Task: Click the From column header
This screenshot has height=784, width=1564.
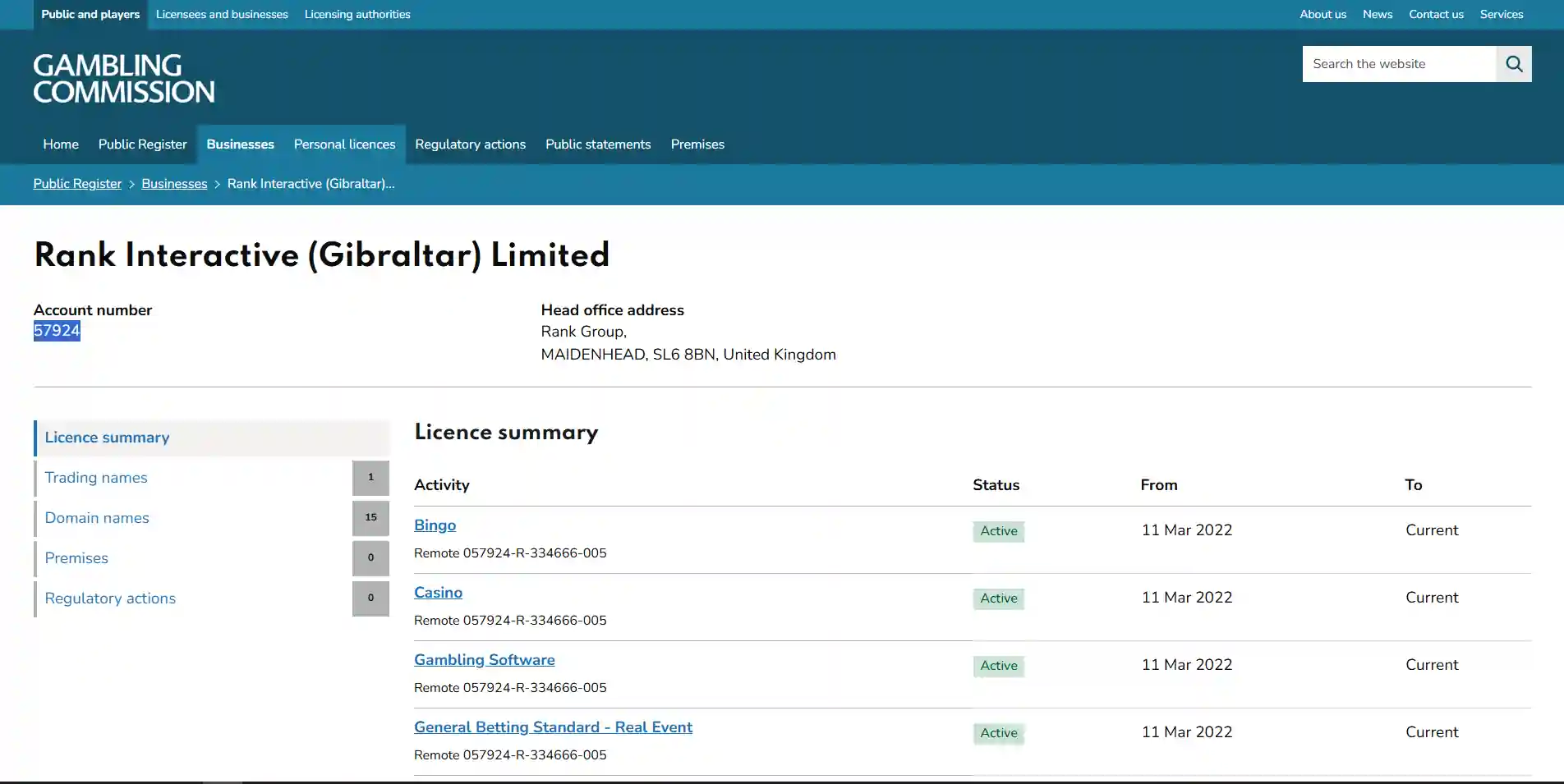Action: tap(1159, 485)
